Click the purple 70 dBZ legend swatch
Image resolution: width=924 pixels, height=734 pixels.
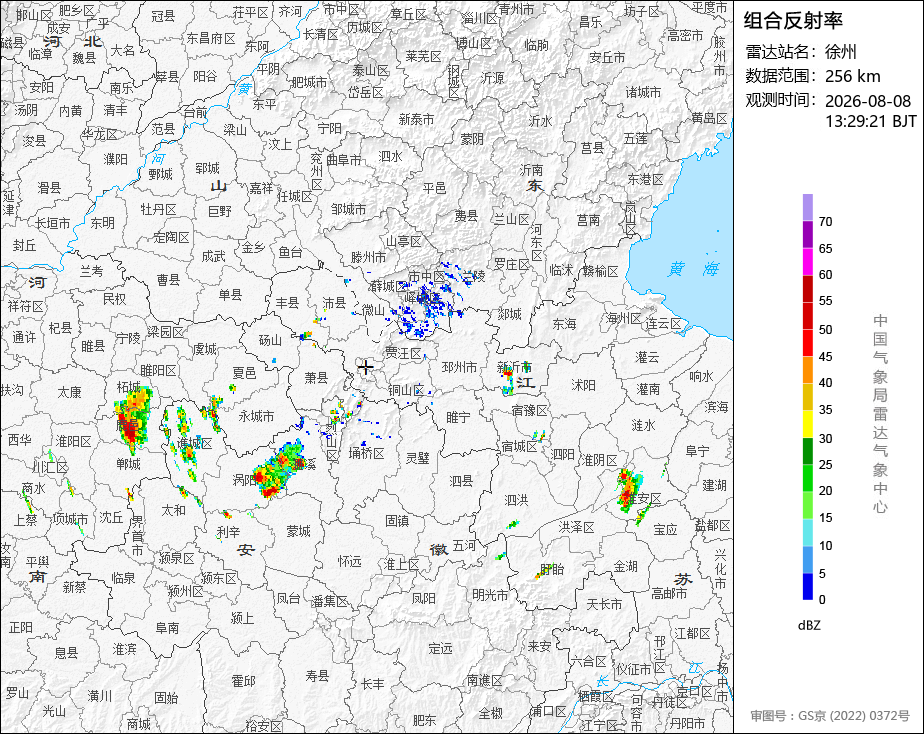coord(807,207)
